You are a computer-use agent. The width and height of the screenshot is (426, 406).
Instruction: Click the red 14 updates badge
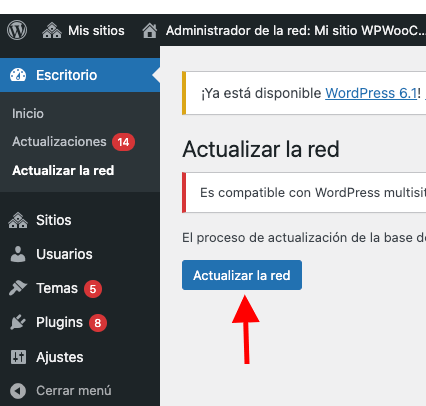[123, 142]
